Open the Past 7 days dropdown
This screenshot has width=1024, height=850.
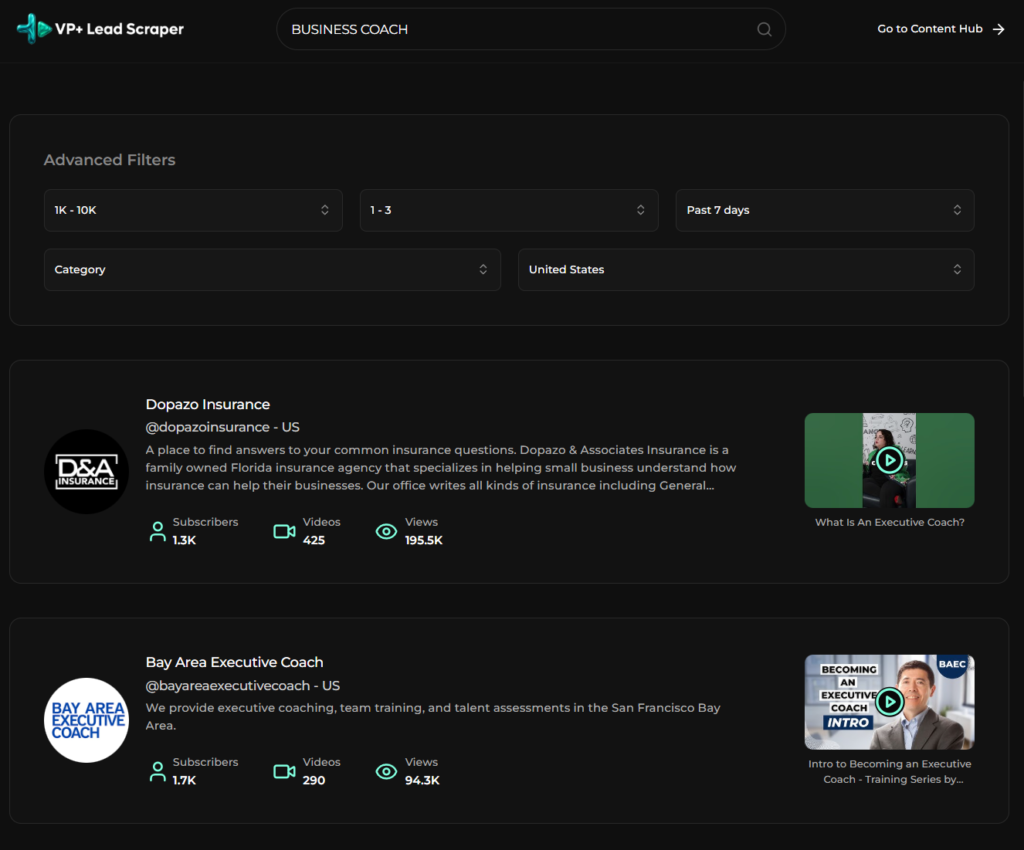pyautogui.click(x=825, y=210)
